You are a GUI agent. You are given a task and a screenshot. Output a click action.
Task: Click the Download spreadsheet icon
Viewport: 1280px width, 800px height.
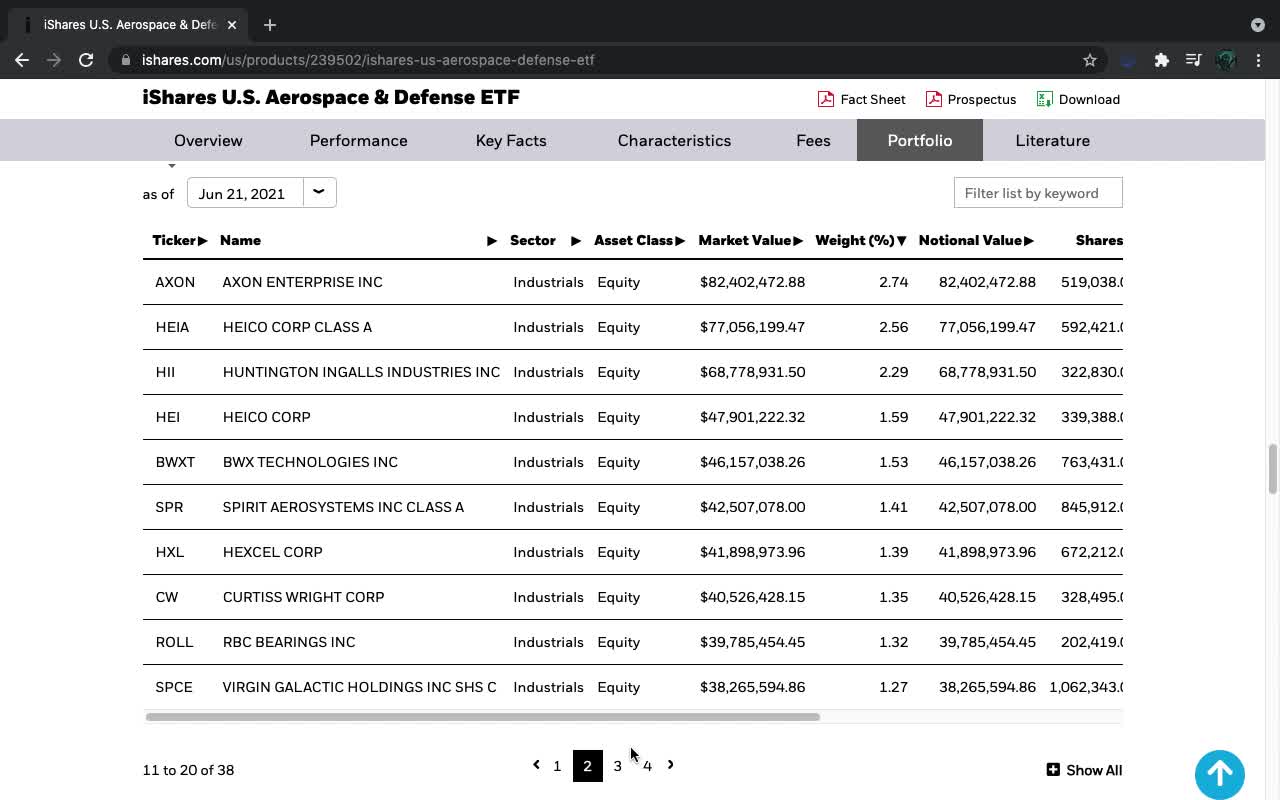point(1044,99)
